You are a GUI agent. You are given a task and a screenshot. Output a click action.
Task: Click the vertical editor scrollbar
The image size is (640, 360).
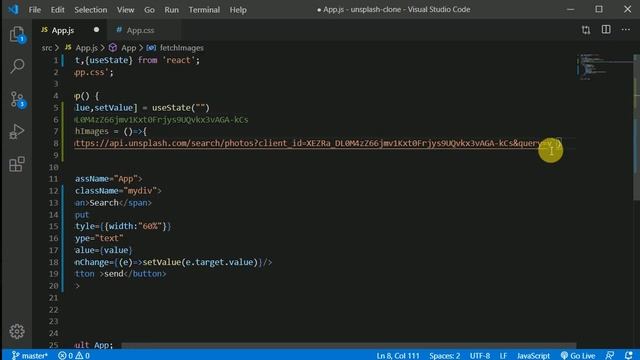(636, 127)
